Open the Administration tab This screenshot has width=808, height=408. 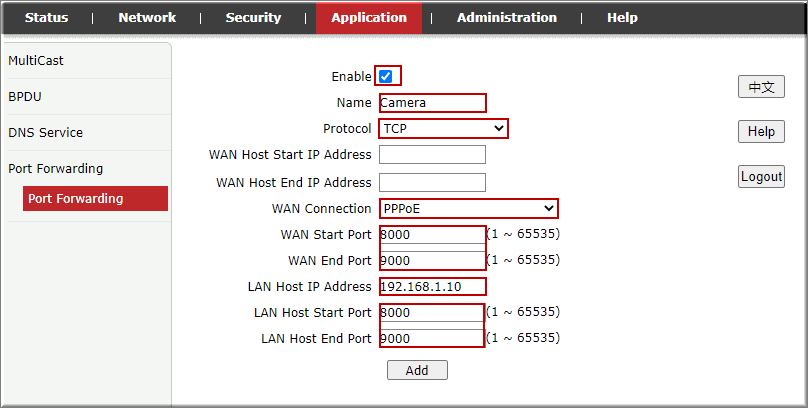click(507, 17)
